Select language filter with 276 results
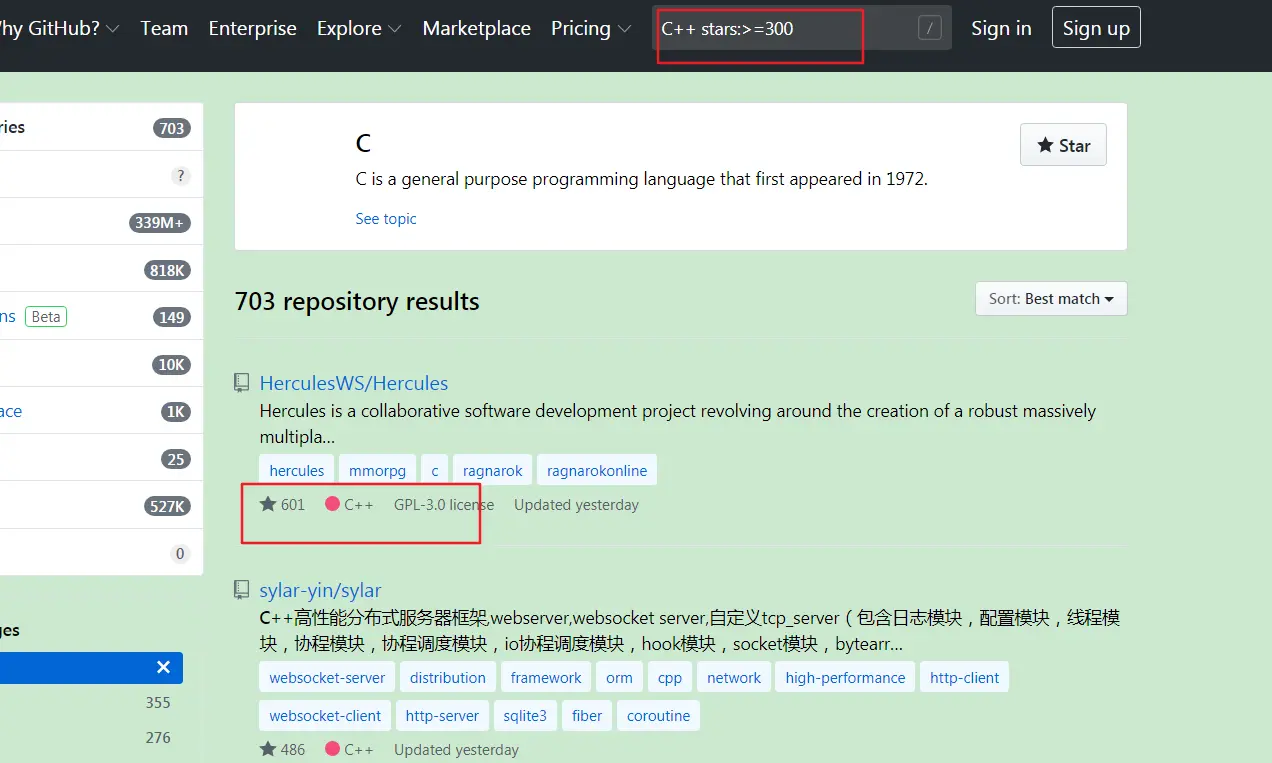The height and width of the screenshot is (763, 1272). pyautogui.click(x=92, y=737)
